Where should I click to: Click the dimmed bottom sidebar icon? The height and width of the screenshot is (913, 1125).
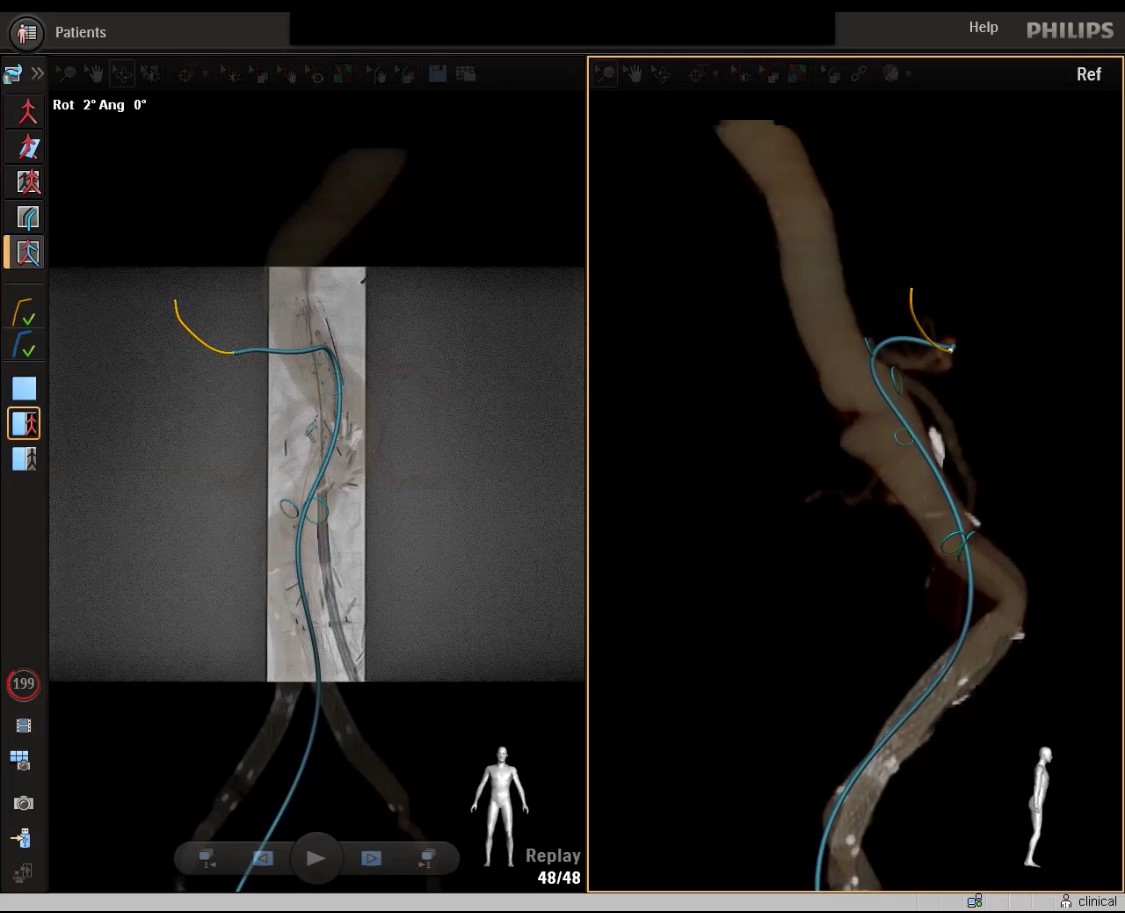tap(22, 873)
